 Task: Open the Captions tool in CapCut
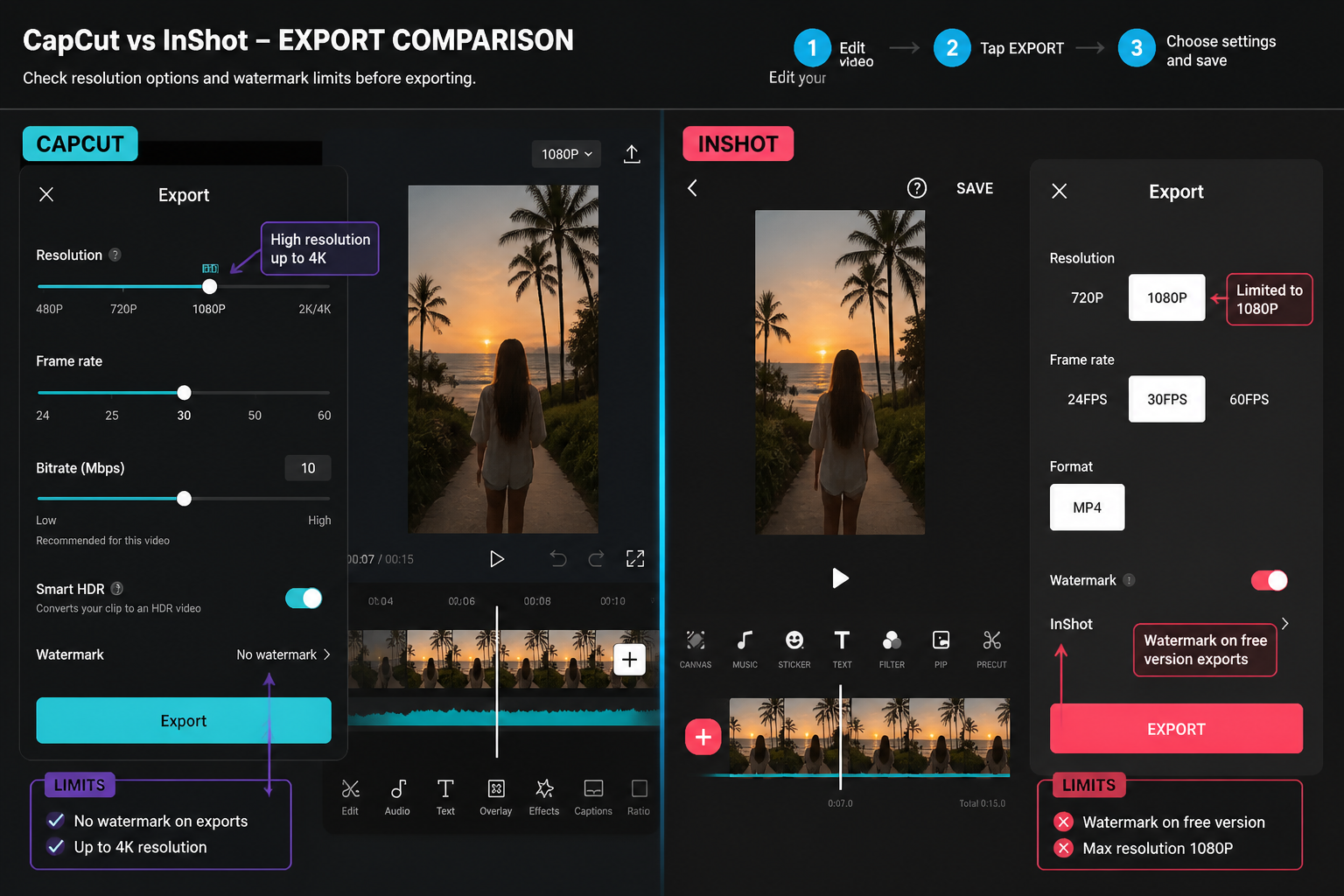tap(593, 796)
